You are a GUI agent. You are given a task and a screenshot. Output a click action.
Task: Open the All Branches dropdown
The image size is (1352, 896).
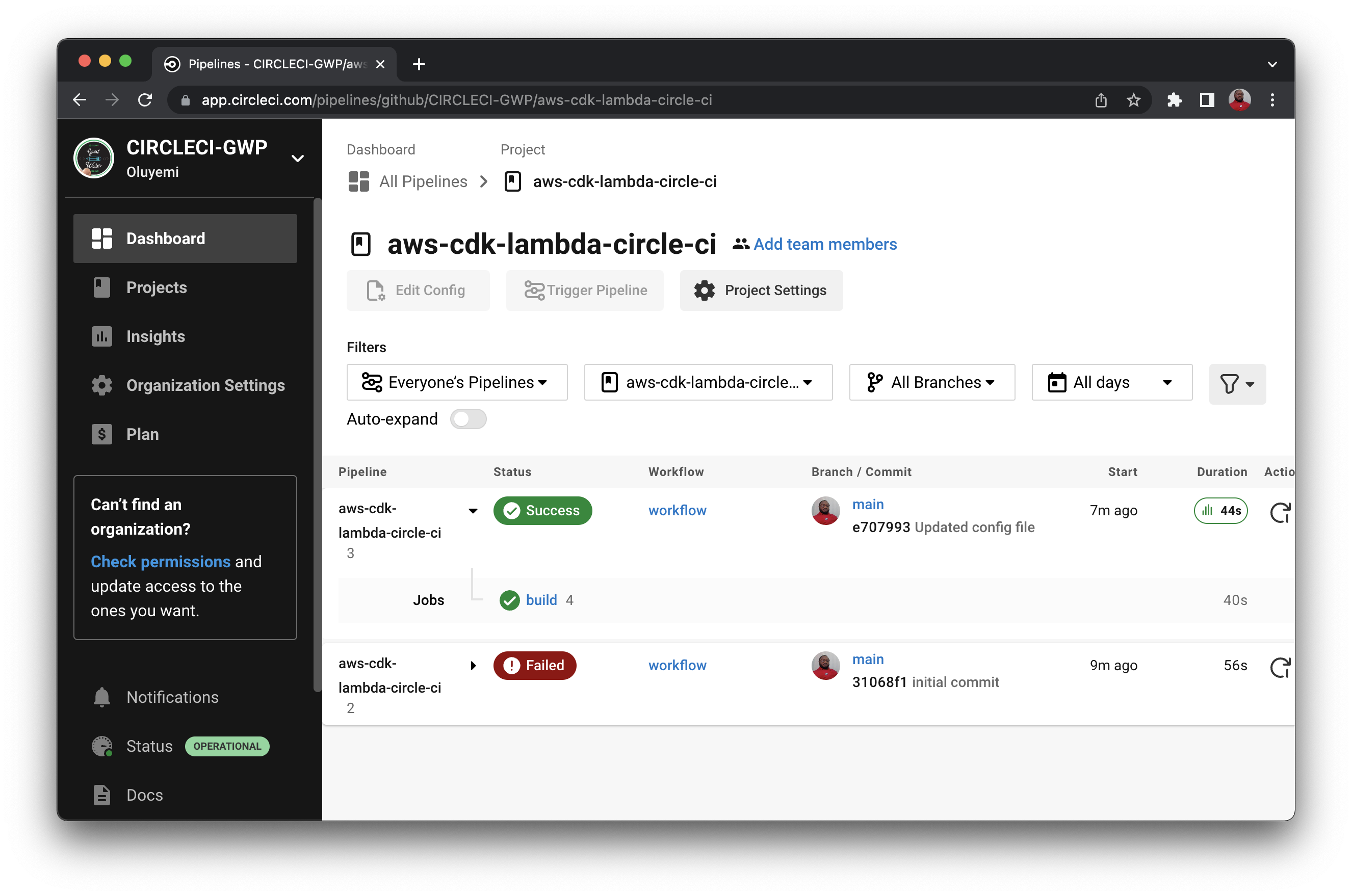931,382
